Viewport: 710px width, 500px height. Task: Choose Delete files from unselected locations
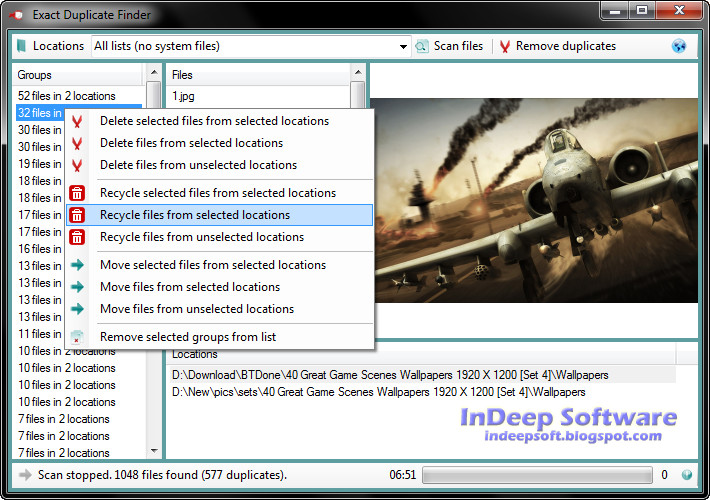point(220,165)
